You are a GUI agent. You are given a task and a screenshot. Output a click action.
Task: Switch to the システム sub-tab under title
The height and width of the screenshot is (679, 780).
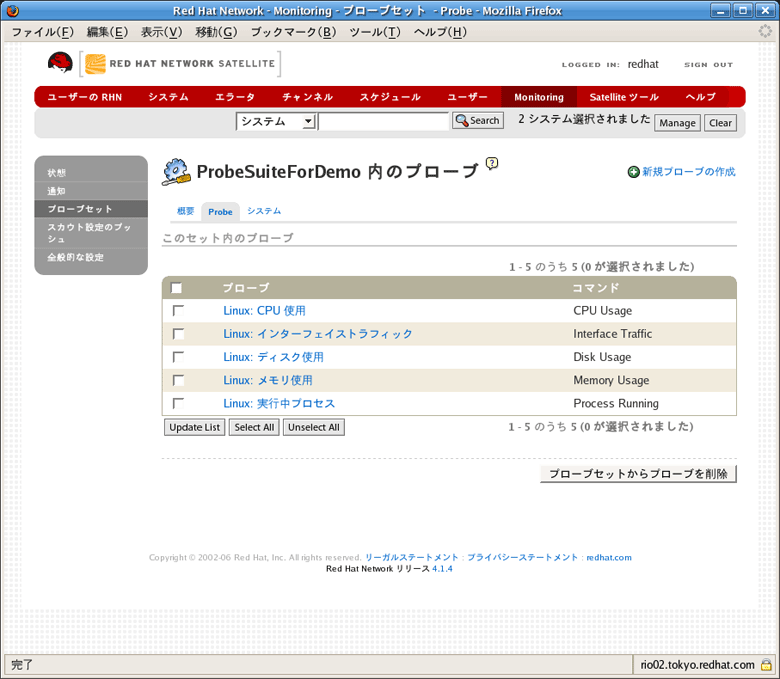click(x=264, y=211)
